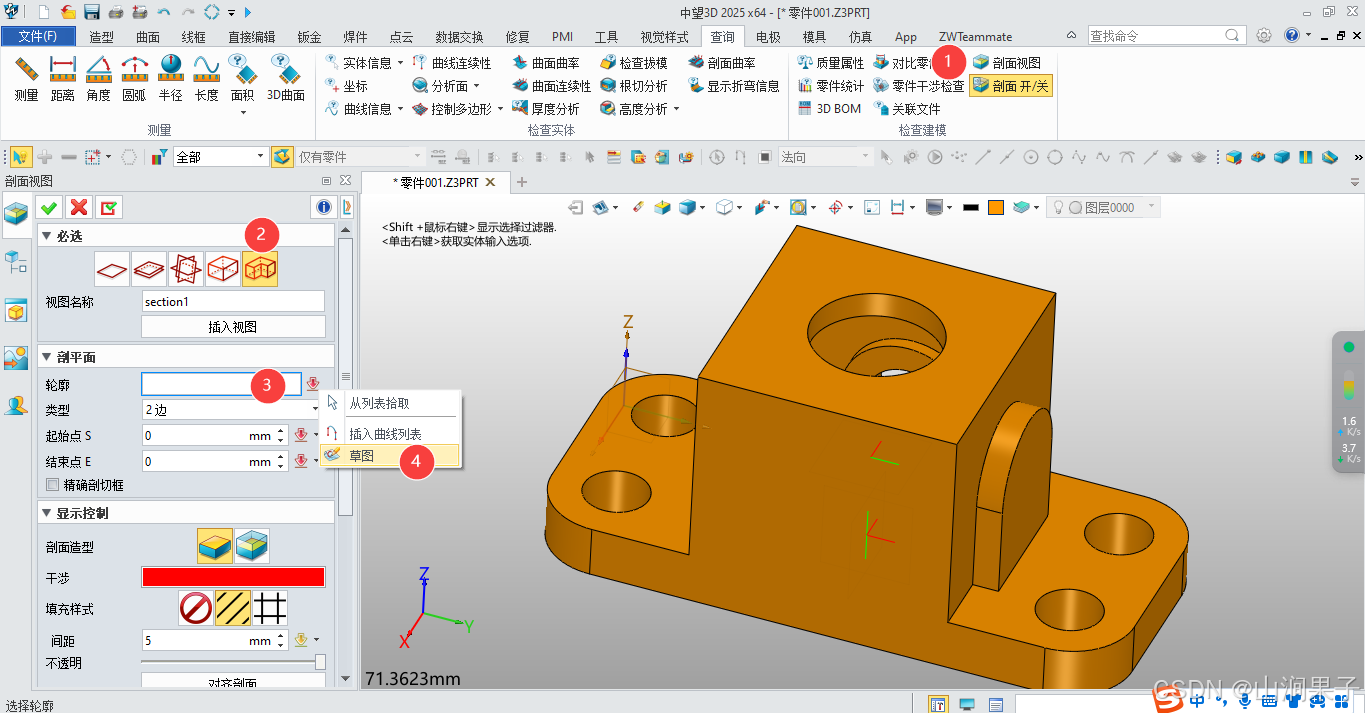
Task: Select the 圆弧 arc measurement tool
Action: (134, 79)
